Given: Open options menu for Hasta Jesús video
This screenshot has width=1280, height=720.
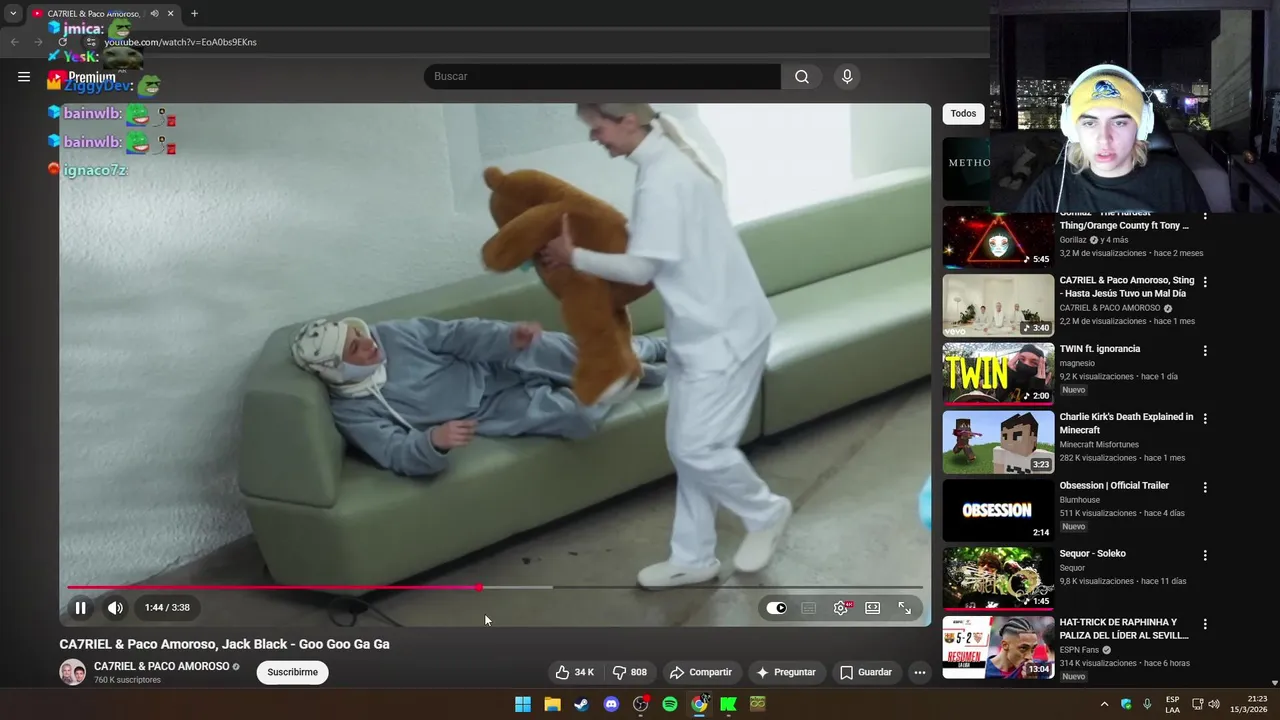Looking at the screenshot, I should pyautogui.click(x=1205, y=282).
